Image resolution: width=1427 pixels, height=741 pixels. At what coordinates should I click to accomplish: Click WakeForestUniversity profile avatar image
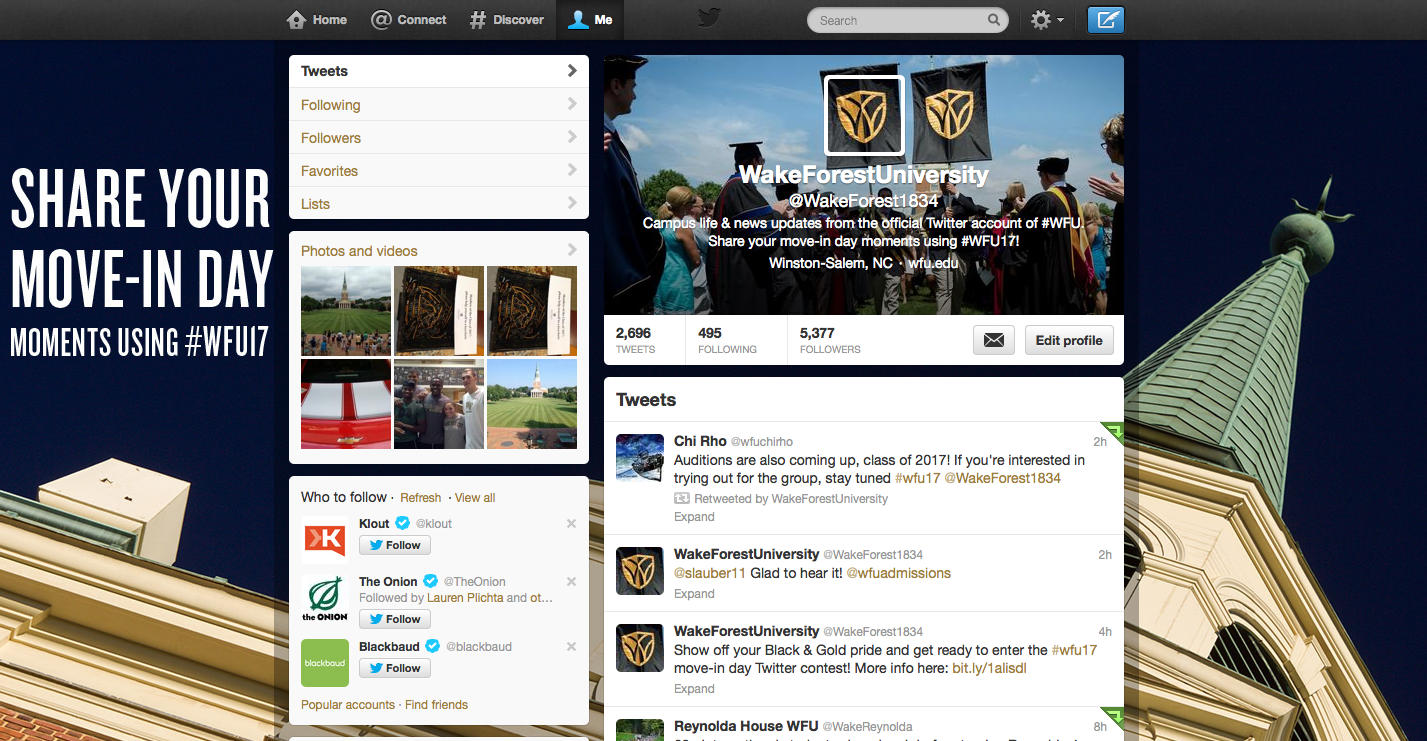864,115
